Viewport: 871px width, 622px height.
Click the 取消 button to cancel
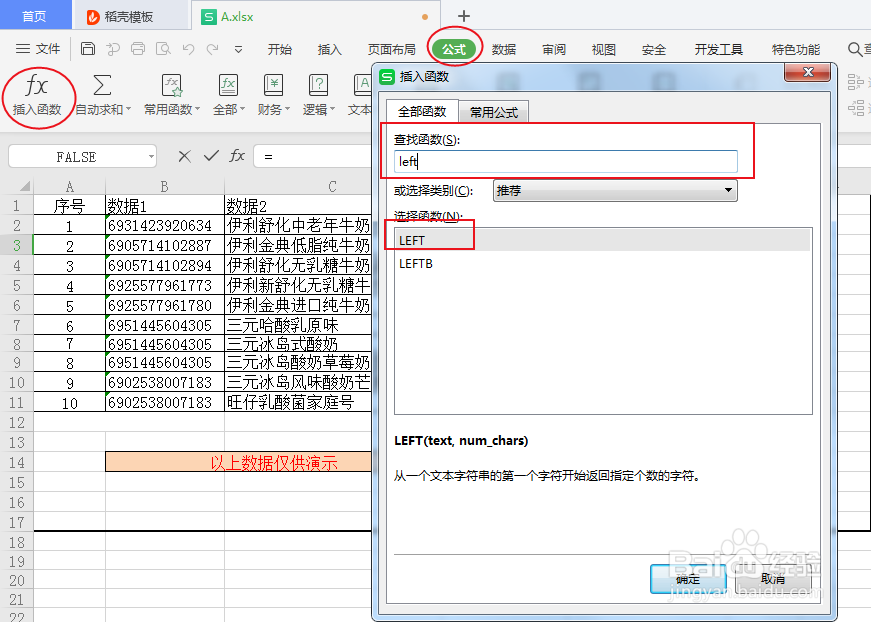point(775,580)
